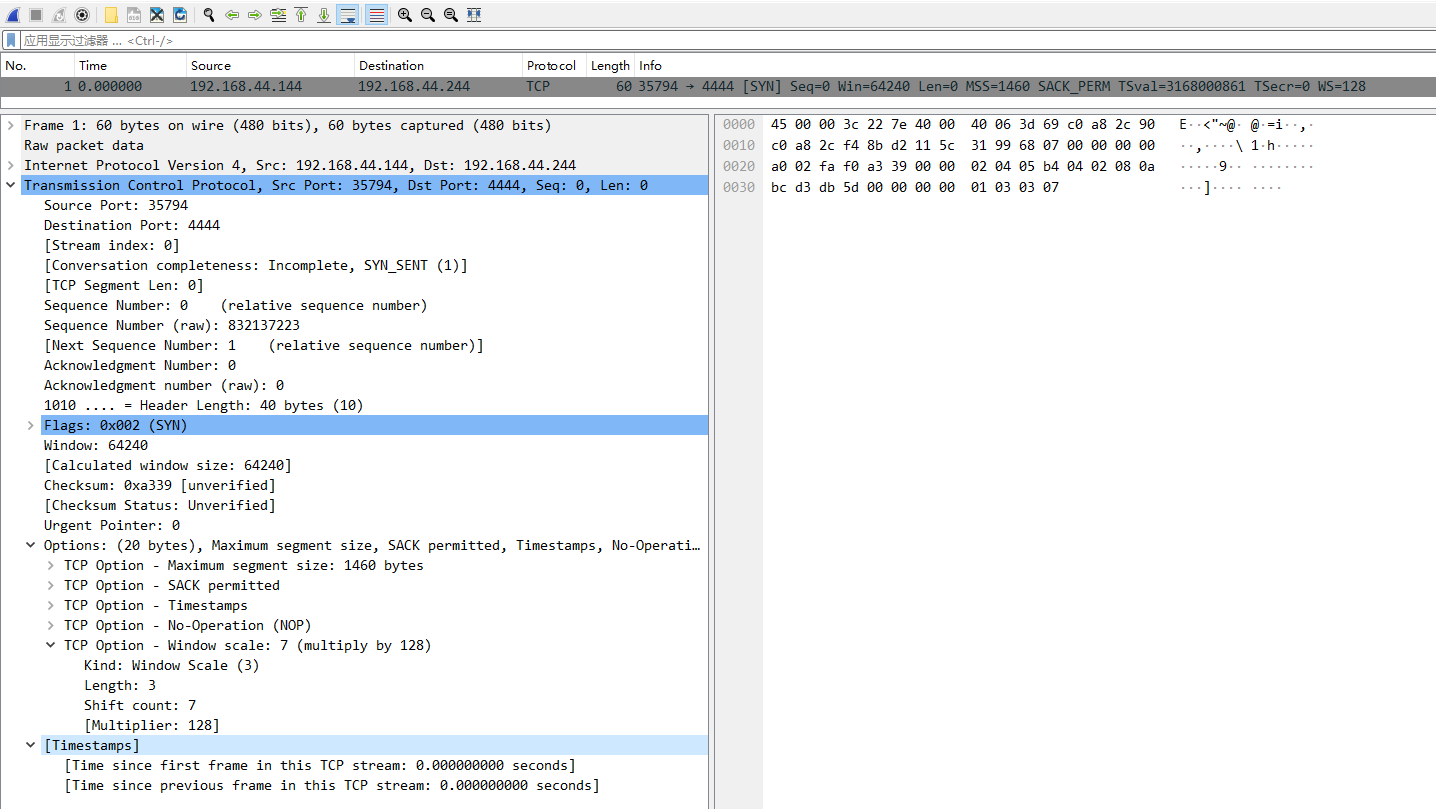This screenshot has height=809, width=1436.
Task: Zoom out main window text
Action: pos(428,15)
